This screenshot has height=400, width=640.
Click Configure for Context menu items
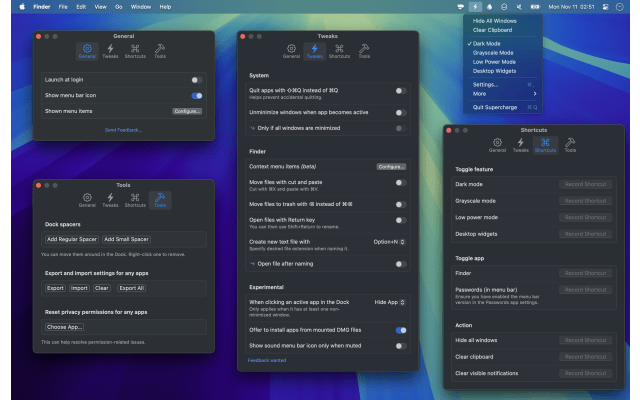[x=391, y=167]
